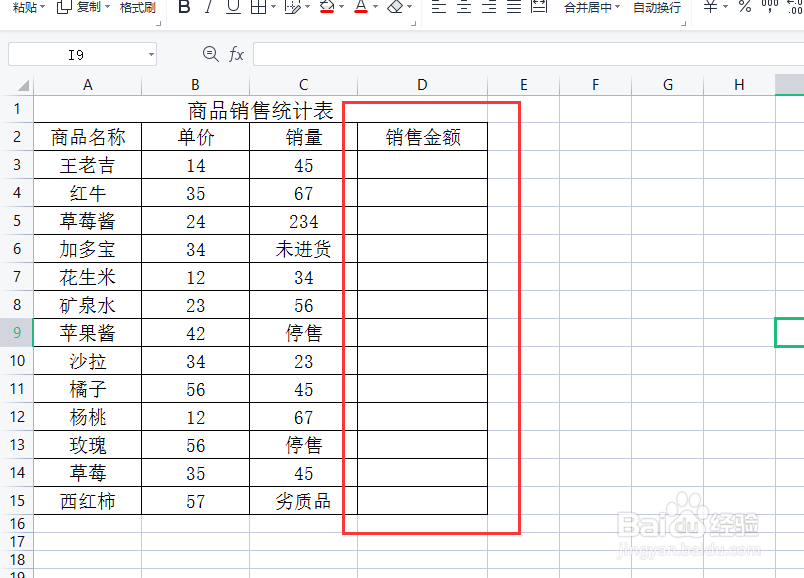Select cell containing 王老吉
804x578 pixels.
click(87, 165)
